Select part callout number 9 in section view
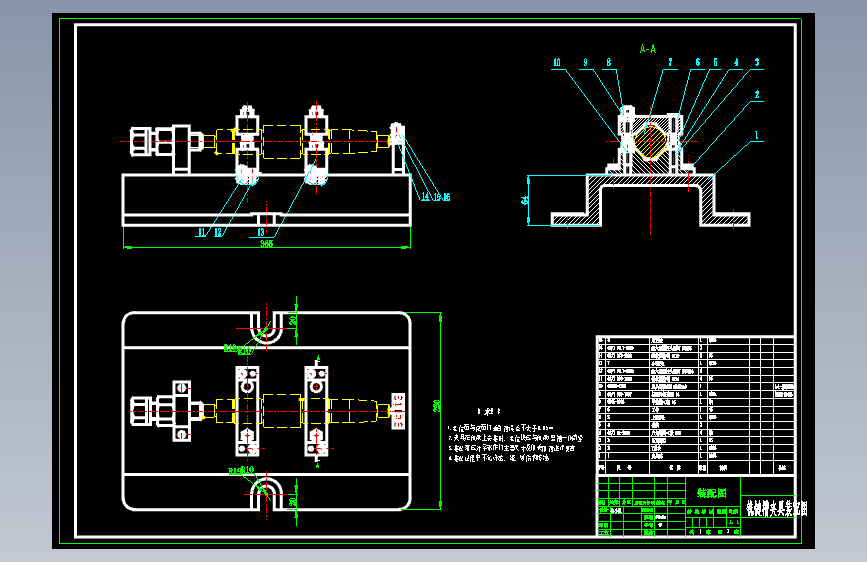867x562 pixels. click(586, 63)
